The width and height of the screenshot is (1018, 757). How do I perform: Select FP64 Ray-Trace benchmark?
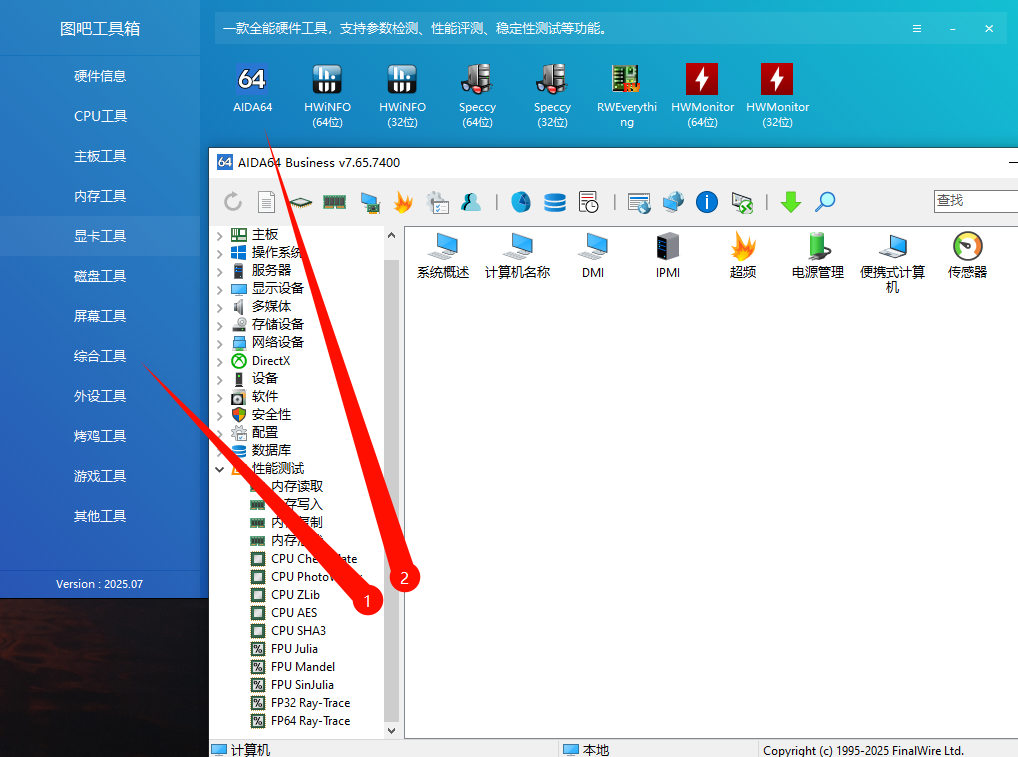coord(310,721)
